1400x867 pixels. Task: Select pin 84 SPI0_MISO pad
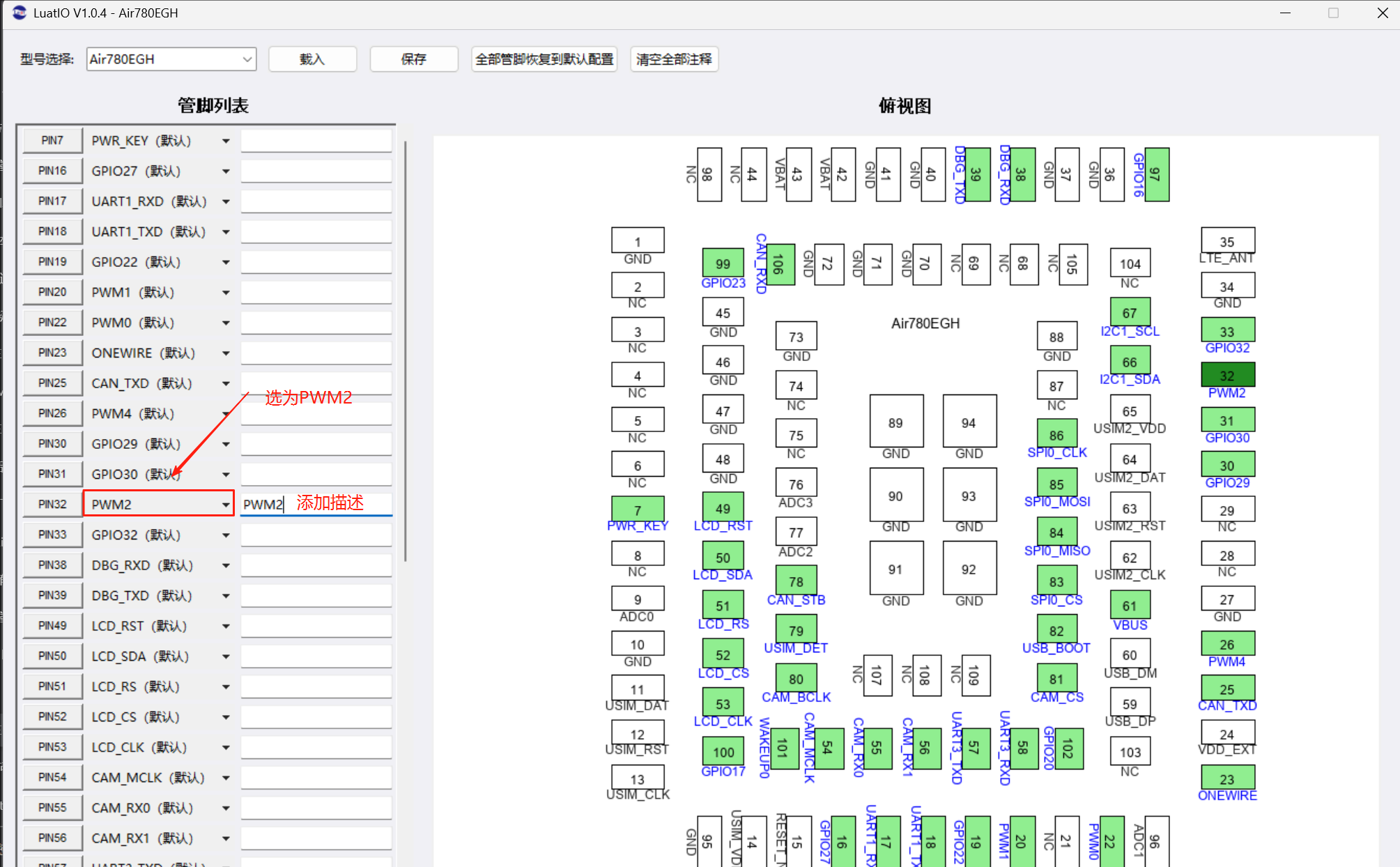pyautogui.click(x=1056, y=532)
